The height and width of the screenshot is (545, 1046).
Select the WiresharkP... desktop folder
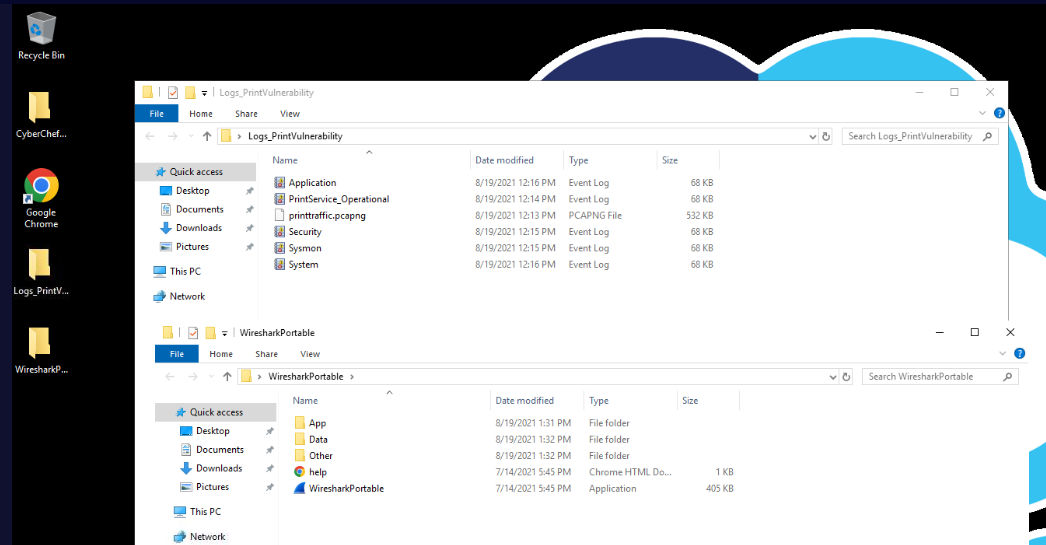point(41,350)
